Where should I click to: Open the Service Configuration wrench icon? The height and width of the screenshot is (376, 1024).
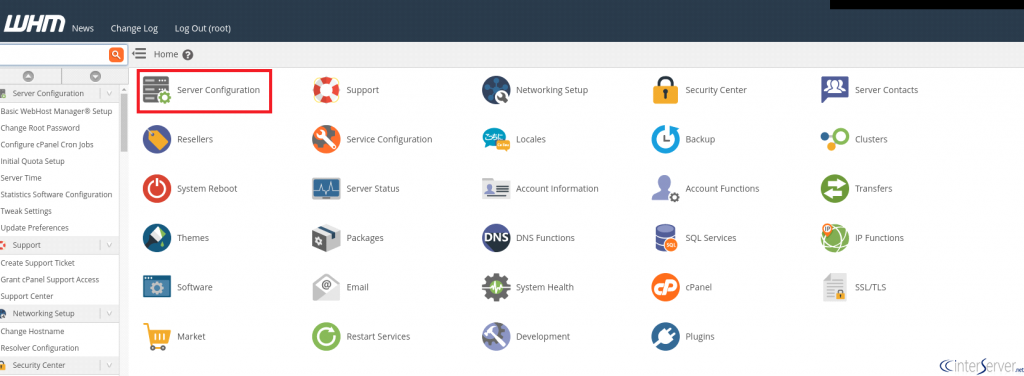coord(326,139)
